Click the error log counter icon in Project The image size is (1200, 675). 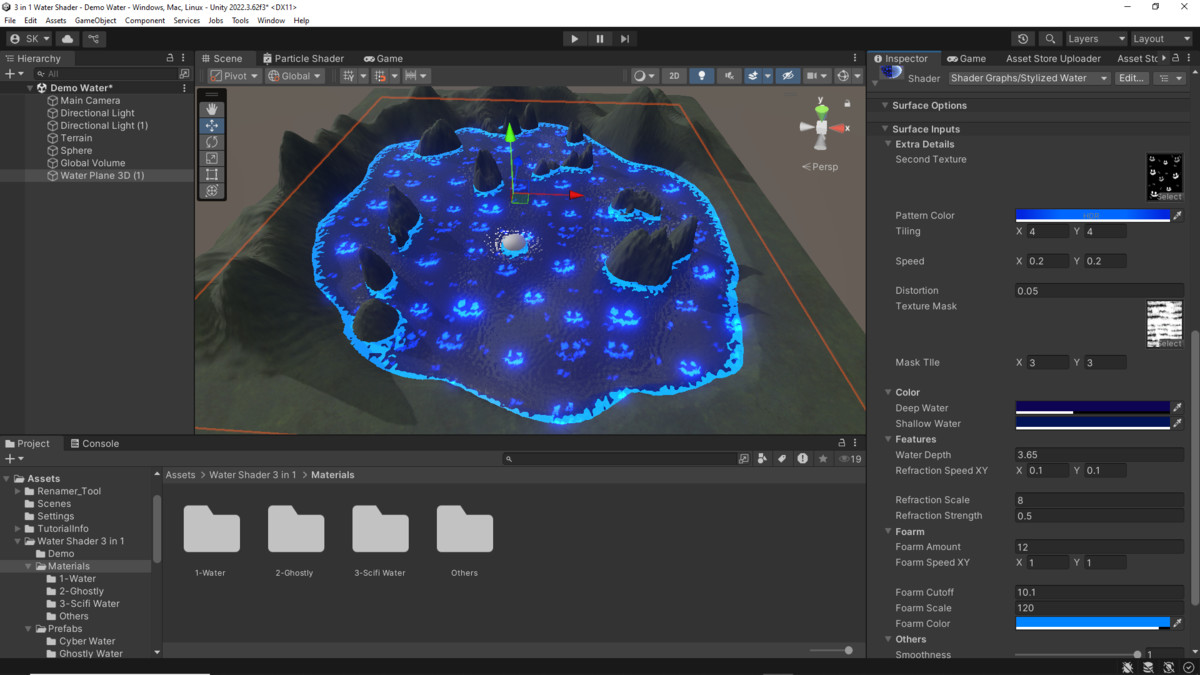802,459
